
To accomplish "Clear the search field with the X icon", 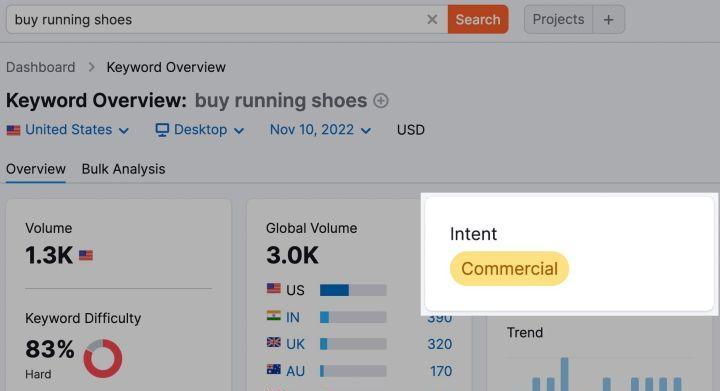I will click(x=432, y=19).
